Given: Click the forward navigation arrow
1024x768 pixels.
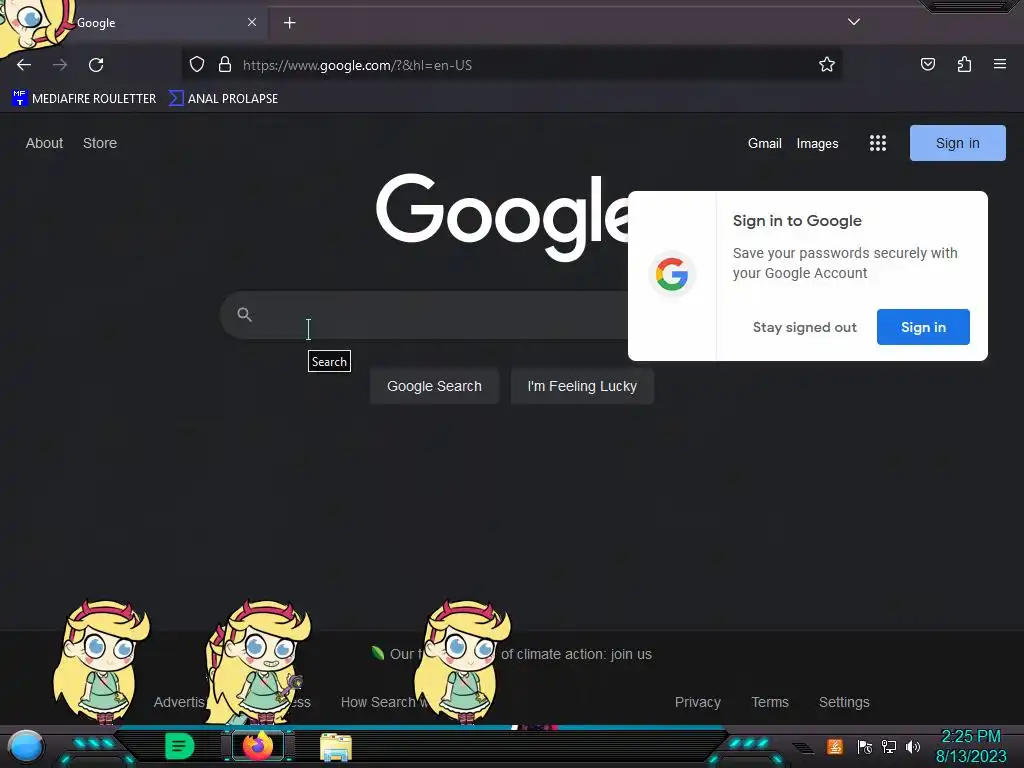Looking at the screenshot, I should coord(60,65).
